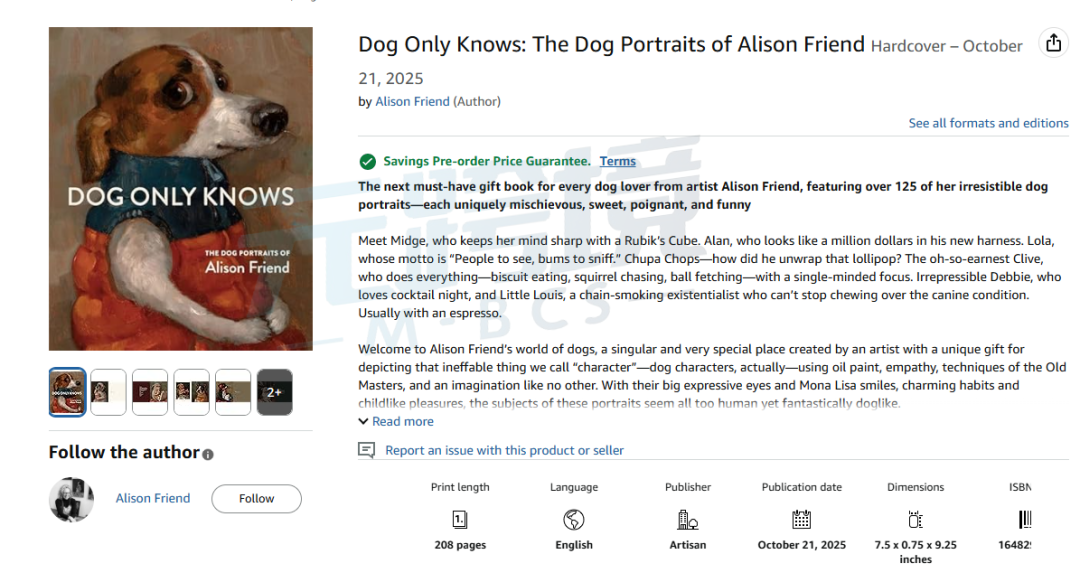Click the green Pre-order Guarantee checkmark icon
This screenshot has width=1080, height=573.
pos(368,162)
